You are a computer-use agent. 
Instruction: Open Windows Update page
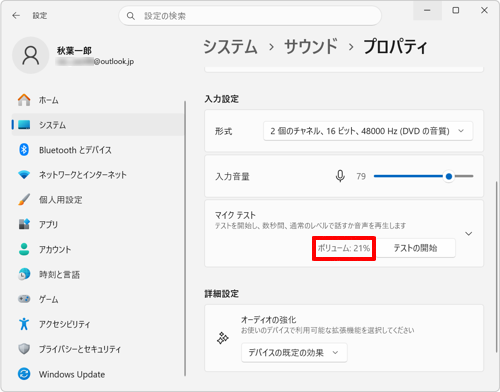(98, 374)
